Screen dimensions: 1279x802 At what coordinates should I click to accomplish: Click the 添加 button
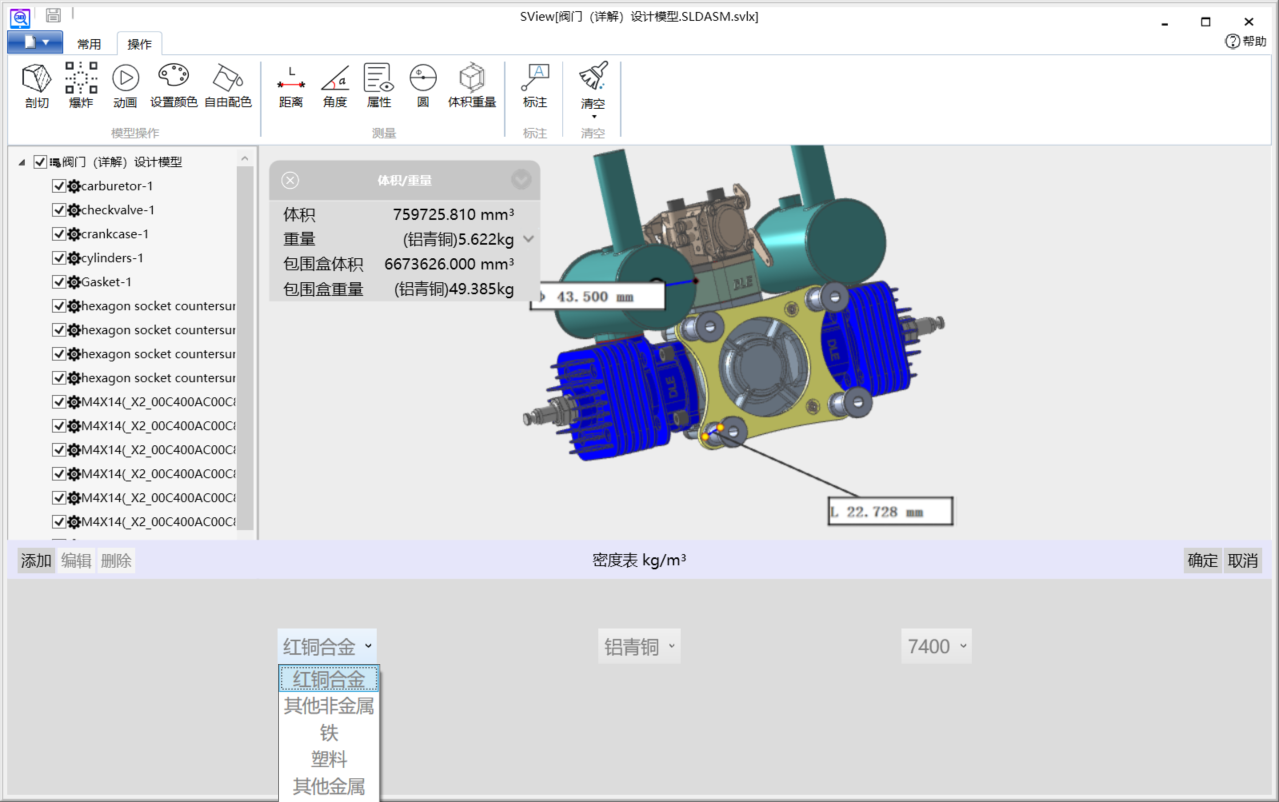click(x=36, y=561)
